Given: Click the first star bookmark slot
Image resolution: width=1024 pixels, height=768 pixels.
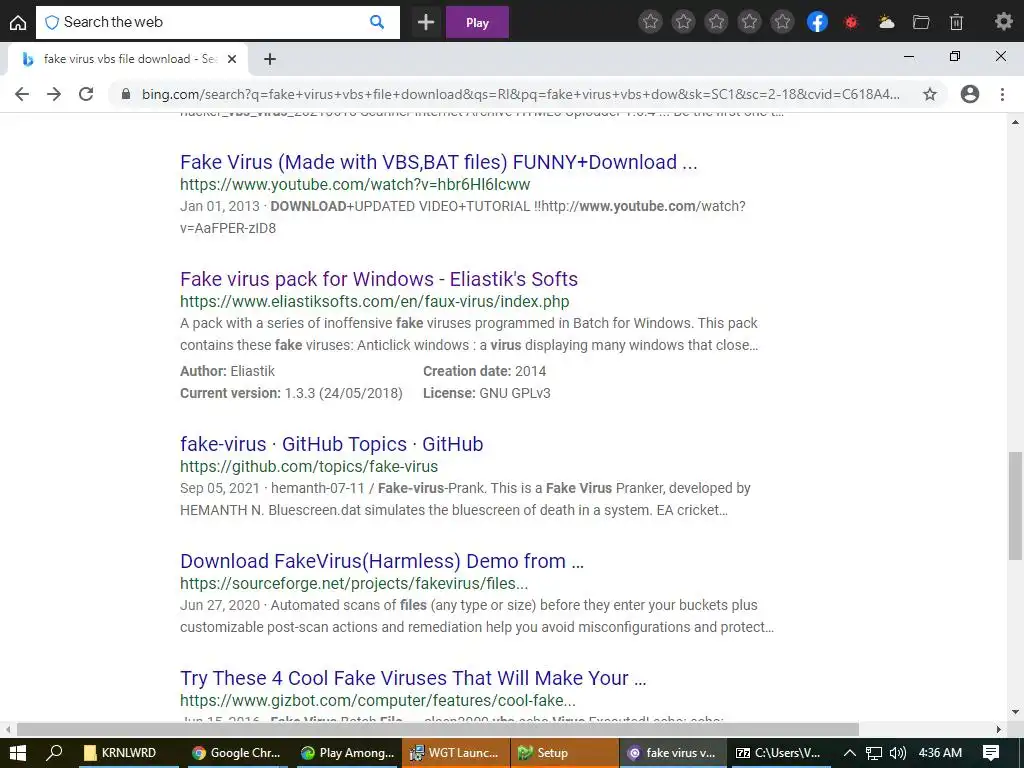Looking at the screenshot, I should tap(650, 22).
